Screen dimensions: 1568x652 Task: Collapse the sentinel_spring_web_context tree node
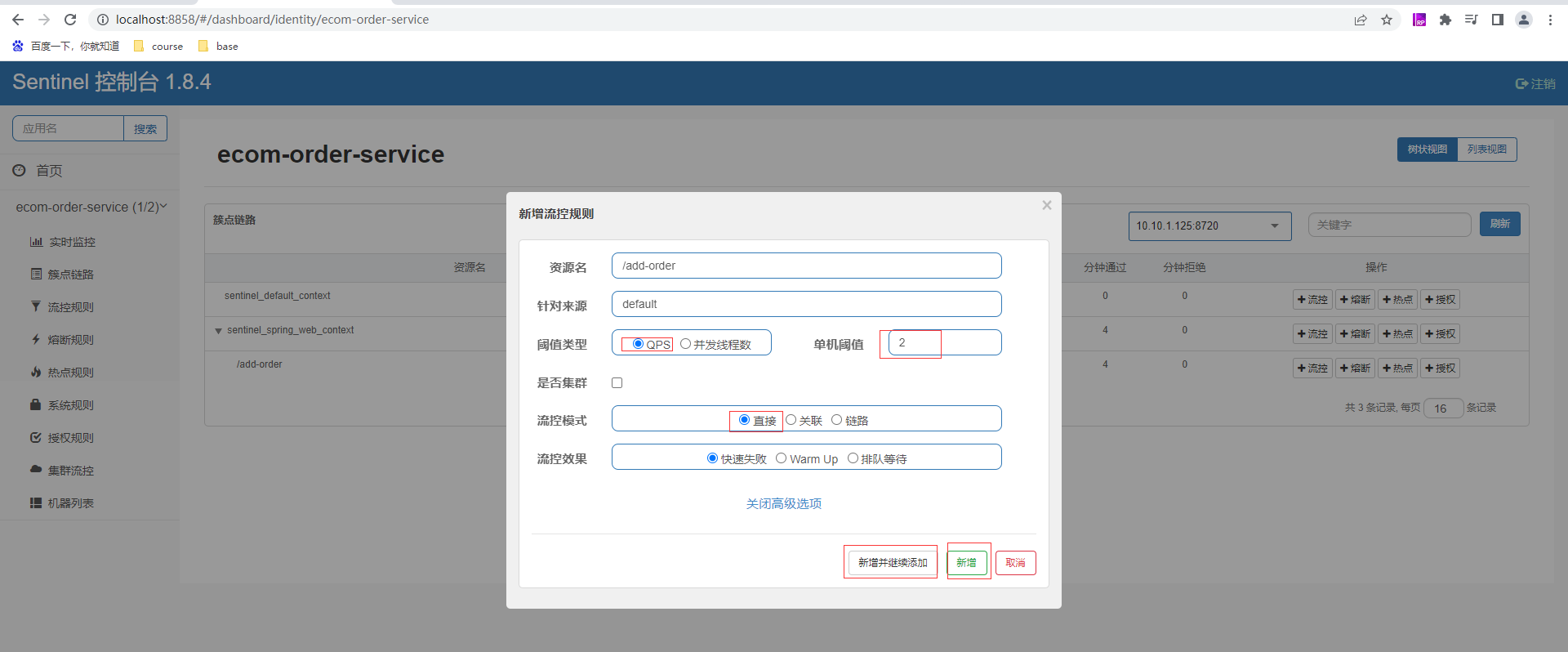point(218,331)
